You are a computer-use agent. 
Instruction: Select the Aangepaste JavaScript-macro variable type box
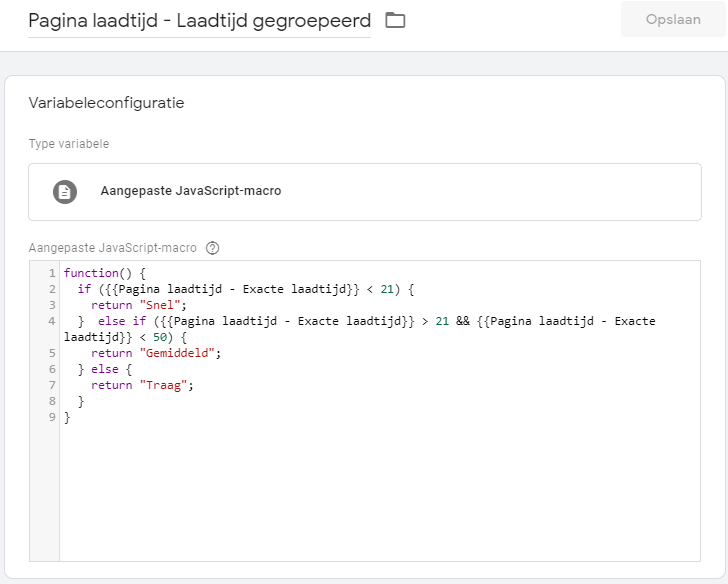pos(364,192)
